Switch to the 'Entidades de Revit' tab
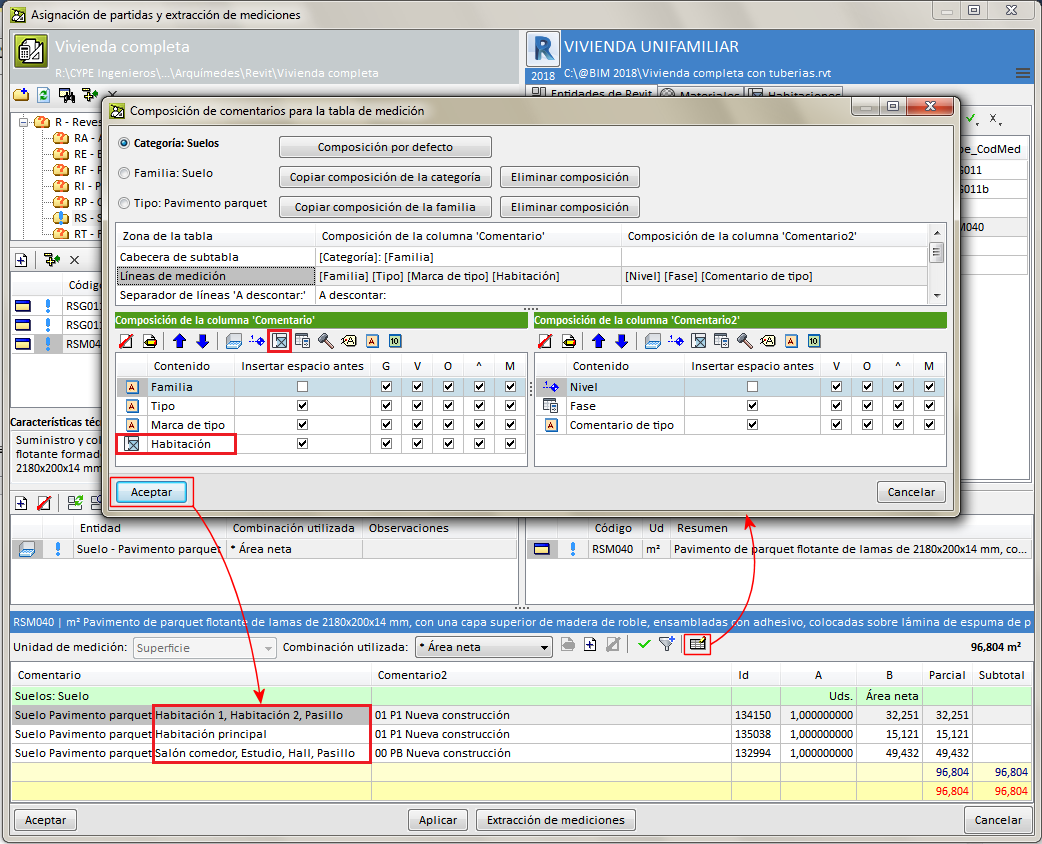1042x844 pixels. point(592,94)
